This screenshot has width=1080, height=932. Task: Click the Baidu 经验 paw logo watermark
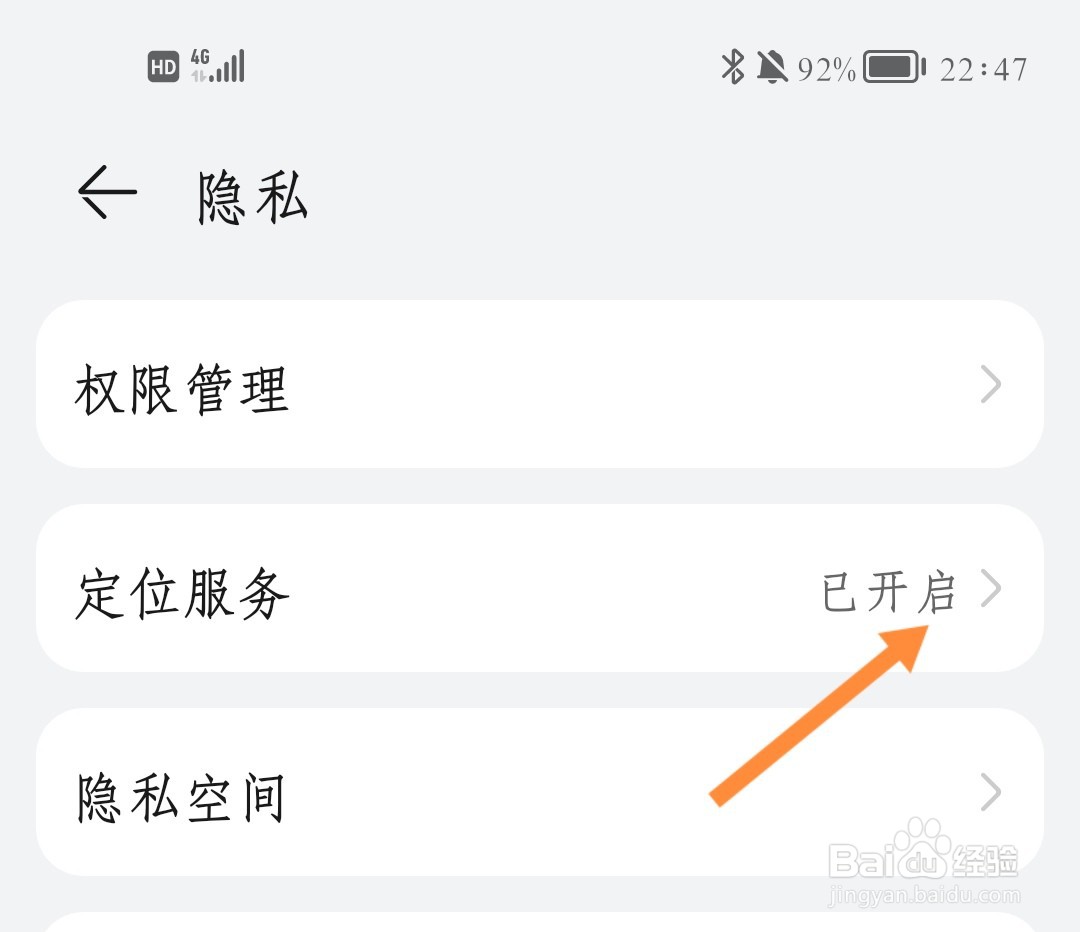(x=924, y=851)
